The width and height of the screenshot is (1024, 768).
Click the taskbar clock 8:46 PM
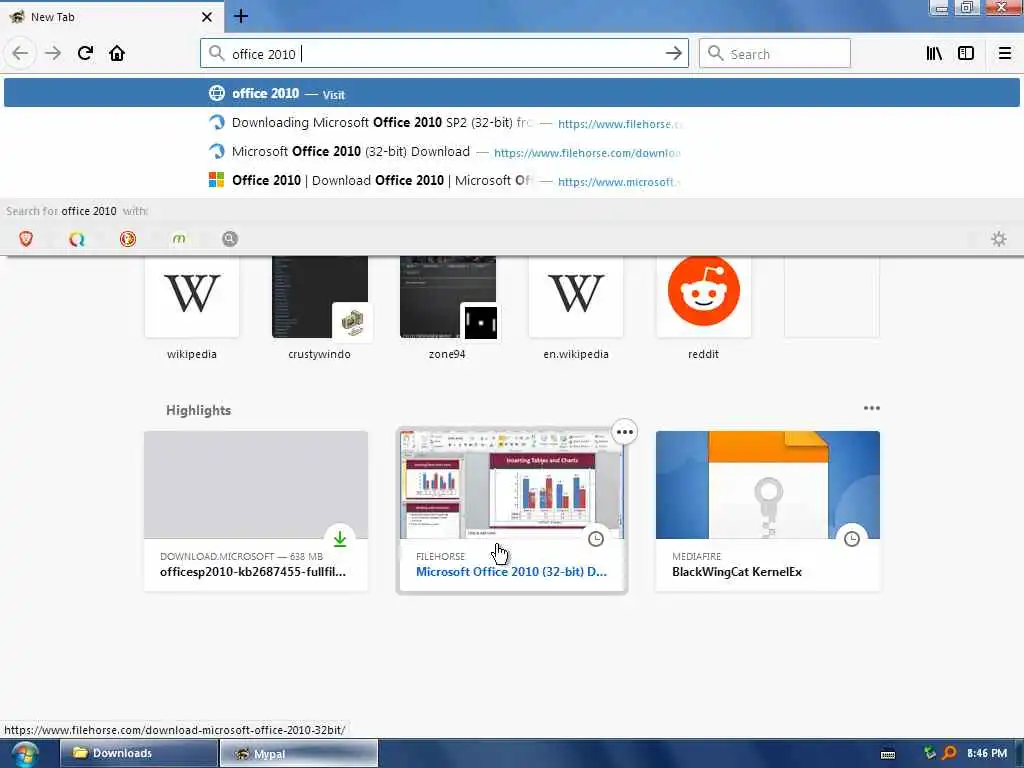coord(987,754)
